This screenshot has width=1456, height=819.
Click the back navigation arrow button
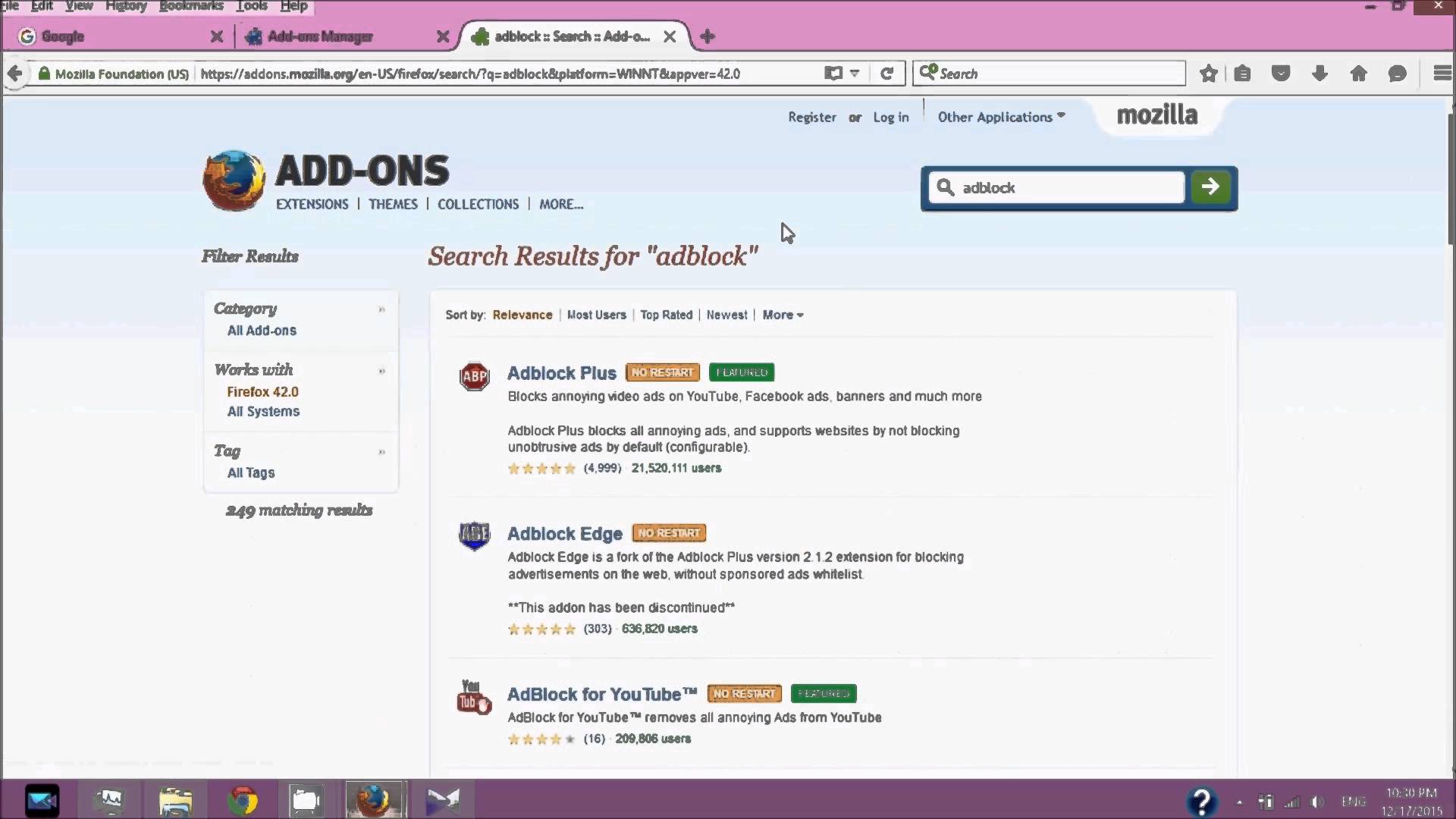15,73
